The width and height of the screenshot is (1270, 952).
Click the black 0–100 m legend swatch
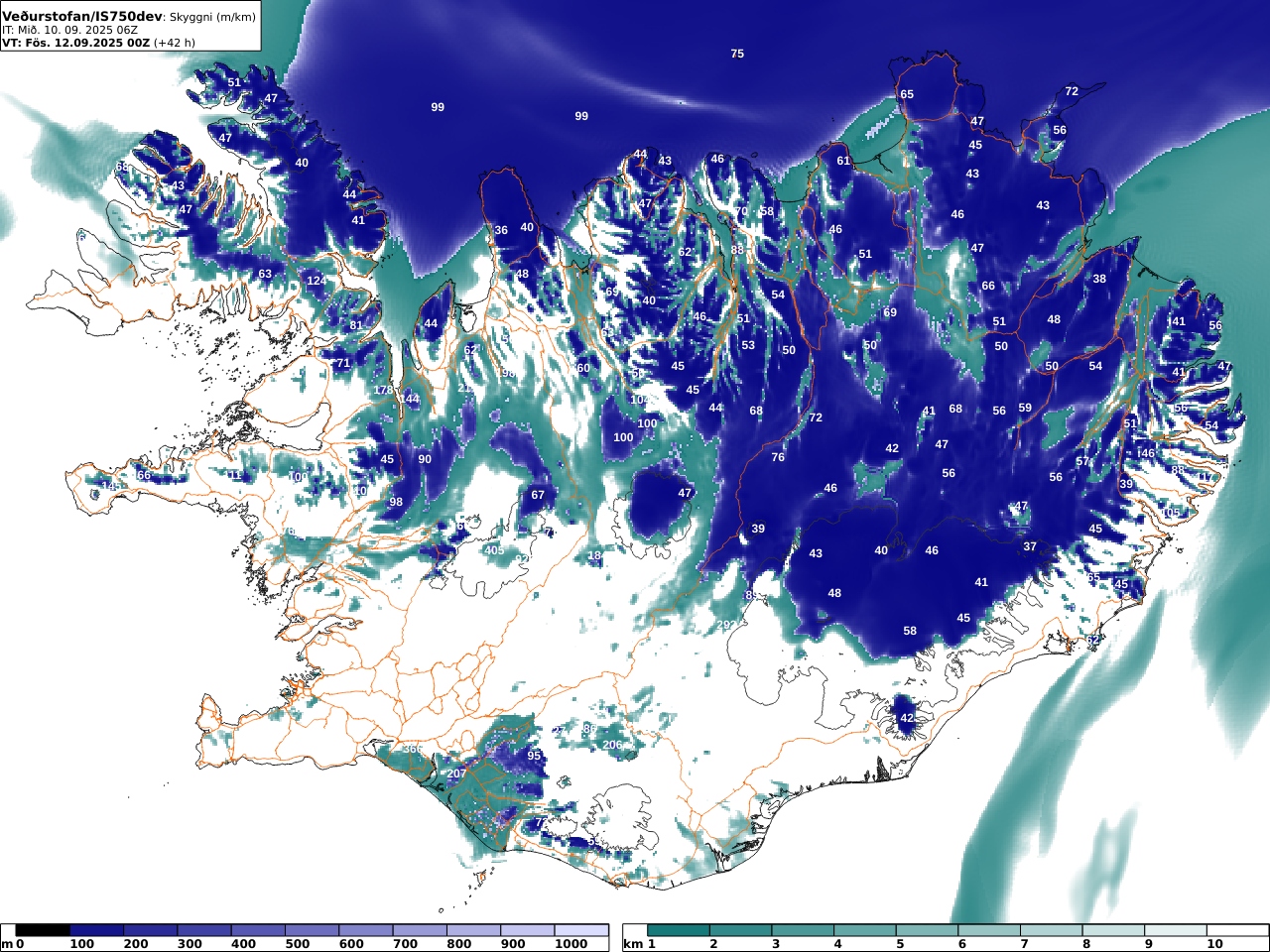pyautogui.click(x=43, y=930)
